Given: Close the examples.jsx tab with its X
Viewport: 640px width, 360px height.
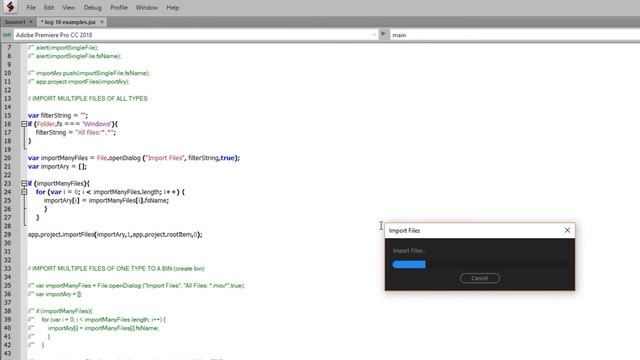Looking at the screenshot, I should [x=102, y=22].
